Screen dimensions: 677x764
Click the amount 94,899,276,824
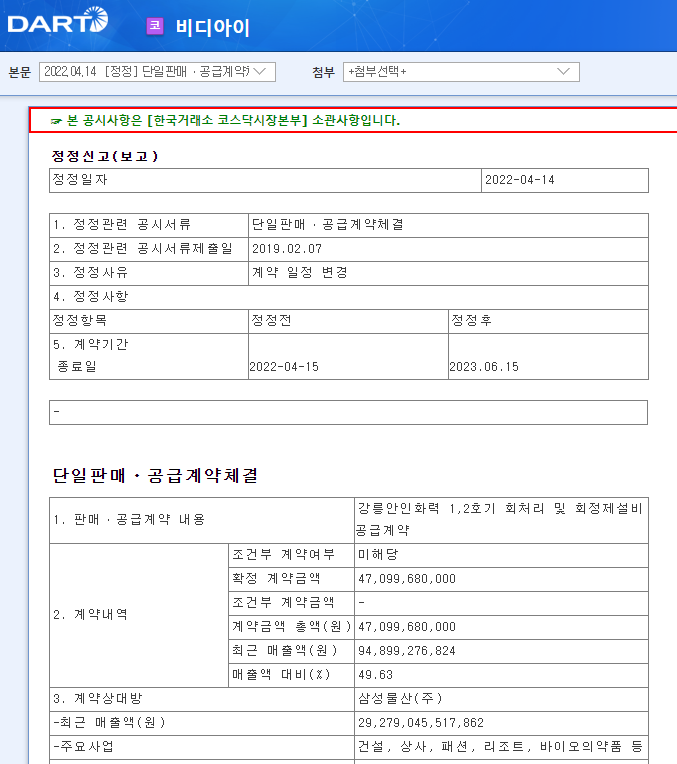[406, 651]
